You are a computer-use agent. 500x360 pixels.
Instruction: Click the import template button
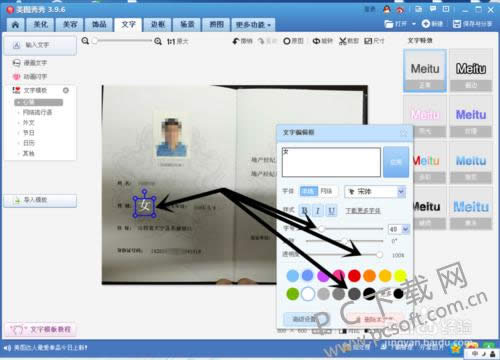tap(40, 200)
